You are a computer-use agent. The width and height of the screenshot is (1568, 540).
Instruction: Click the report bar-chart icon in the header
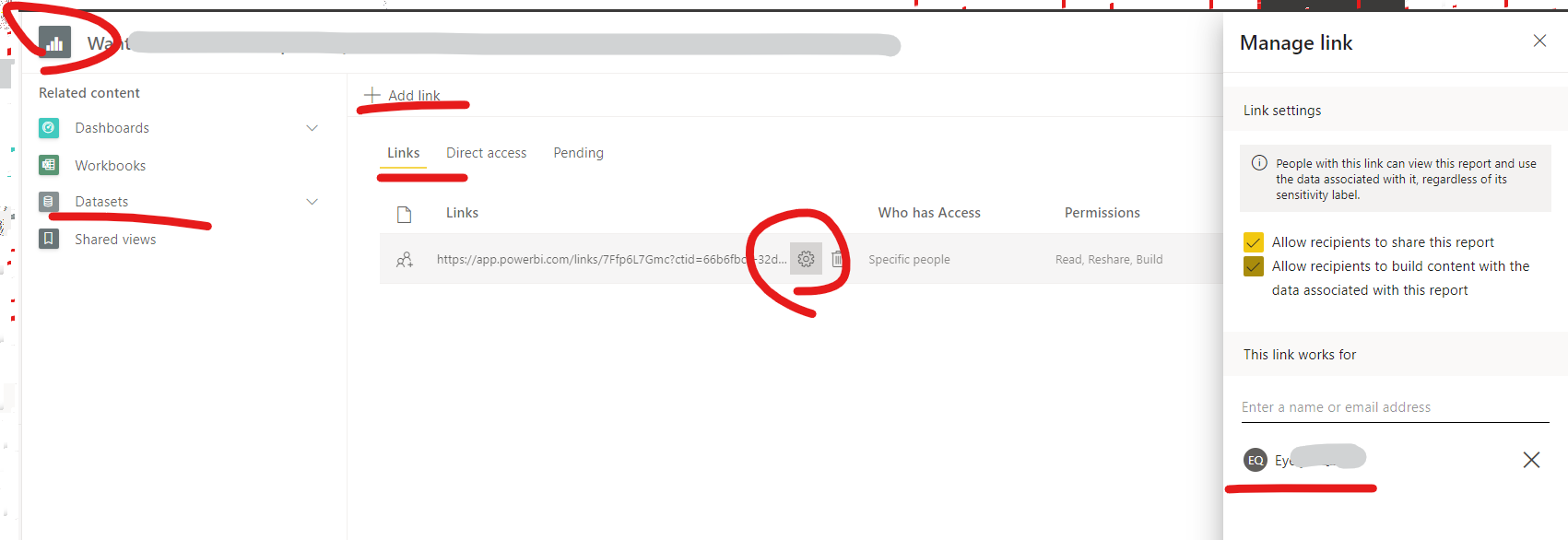coord(55,42)
